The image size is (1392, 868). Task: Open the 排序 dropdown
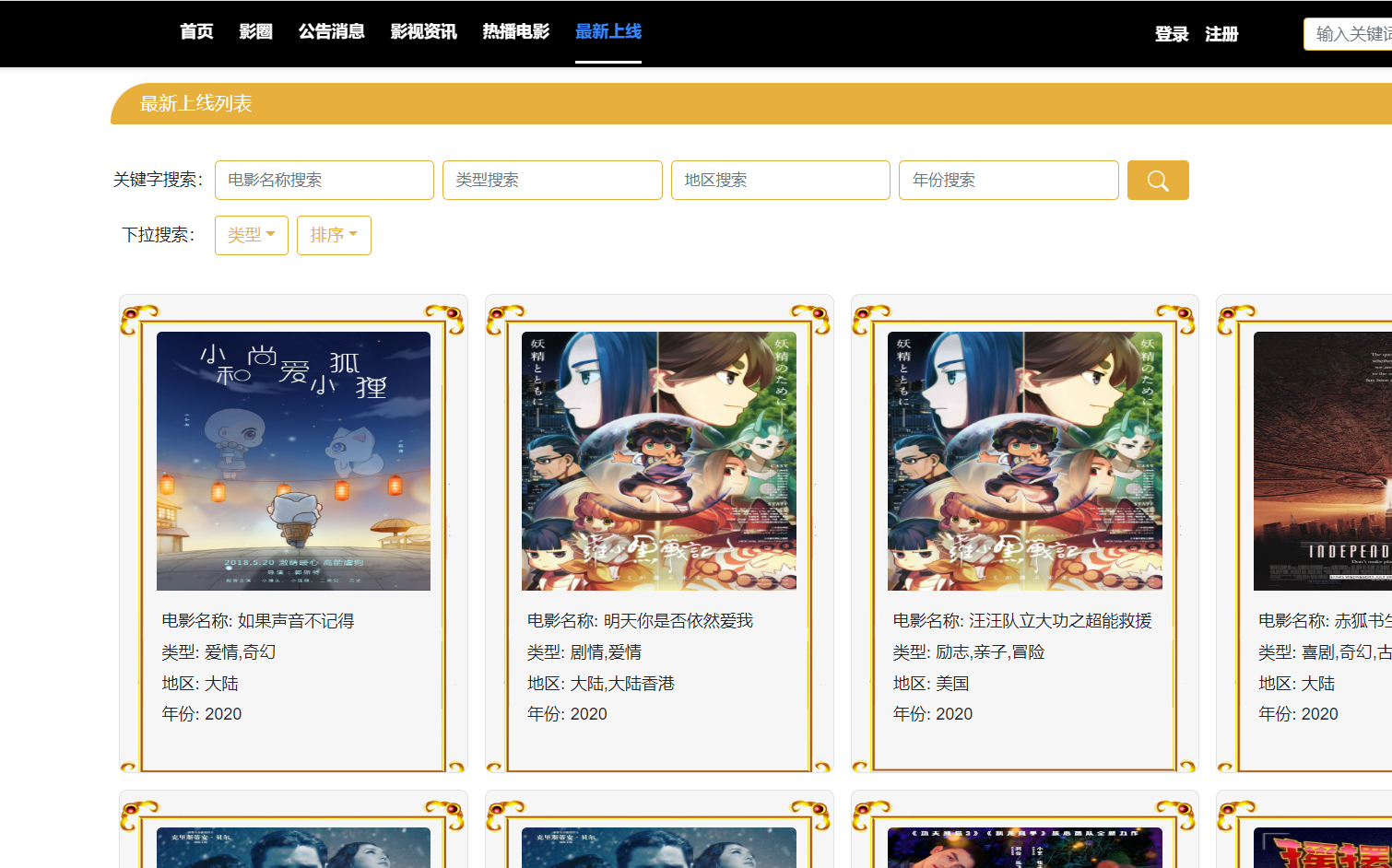pyautogui.click(x=334, y=235)
